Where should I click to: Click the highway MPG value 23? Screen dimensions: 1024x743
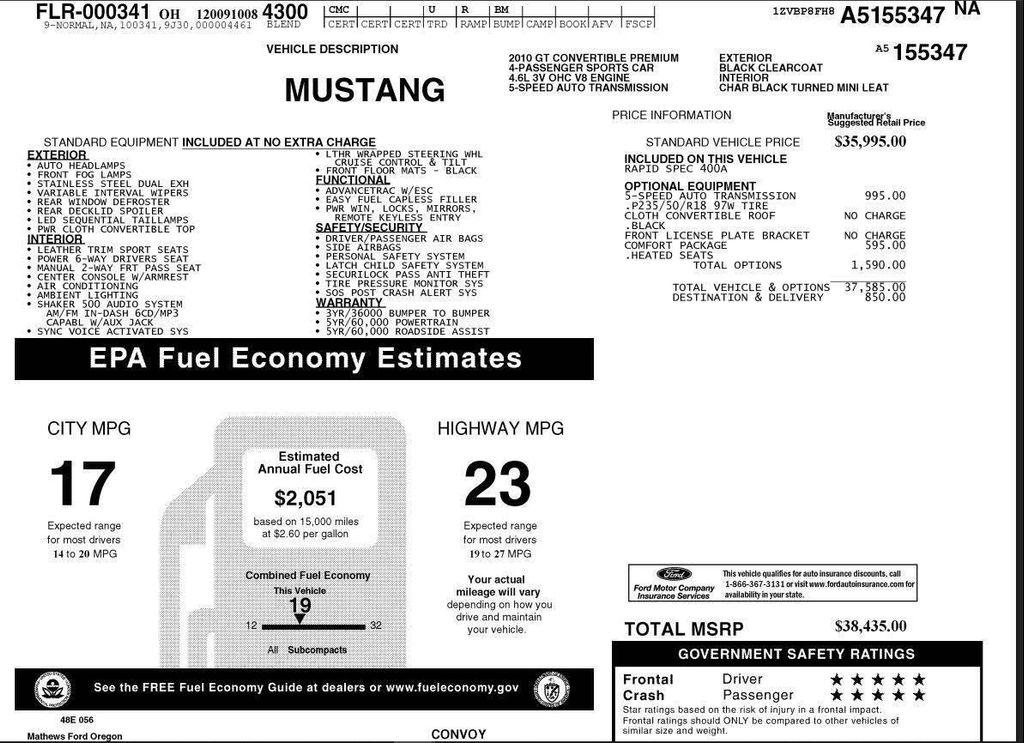[x=498, y=484]
